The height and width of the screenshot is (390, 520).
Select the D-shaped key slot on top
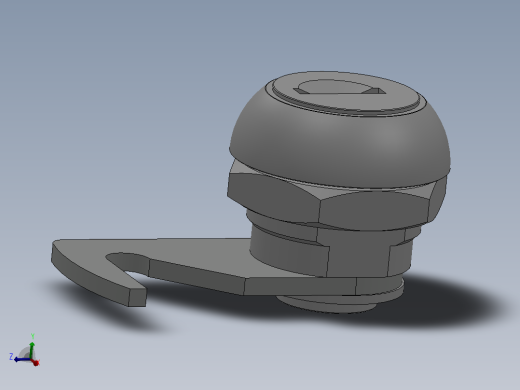[x=339, y=87]
